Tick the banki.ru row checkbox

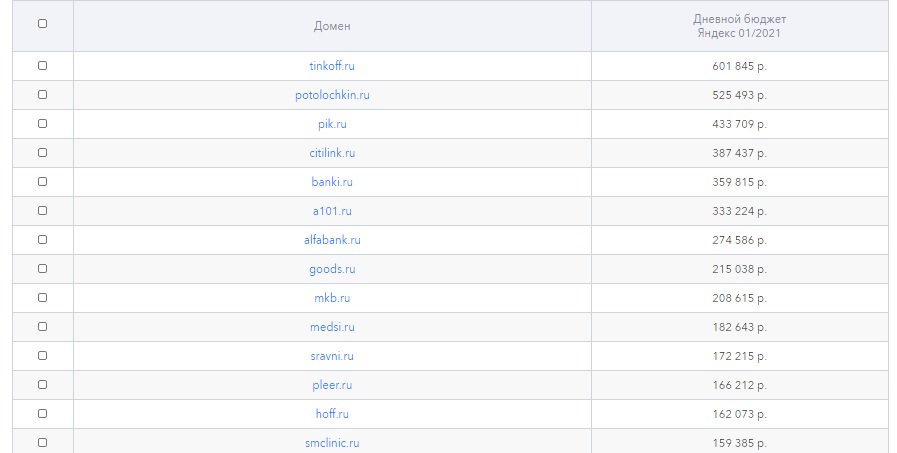42,181
